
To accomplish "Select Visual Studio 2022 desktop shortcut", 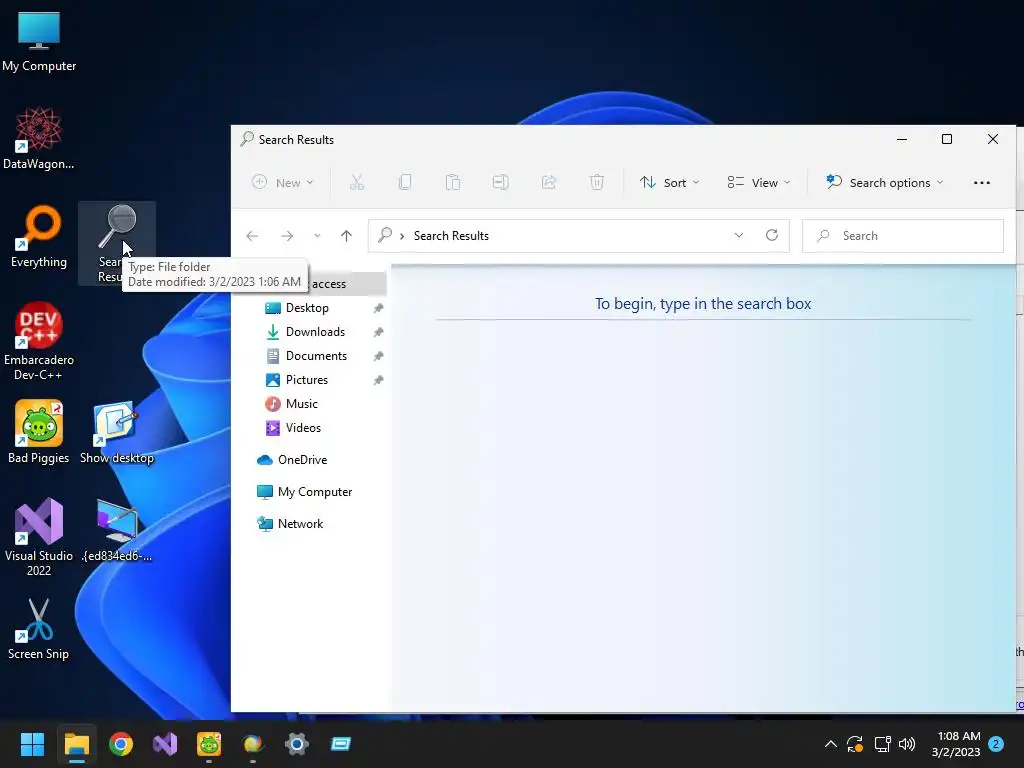I will coord(39,537).
